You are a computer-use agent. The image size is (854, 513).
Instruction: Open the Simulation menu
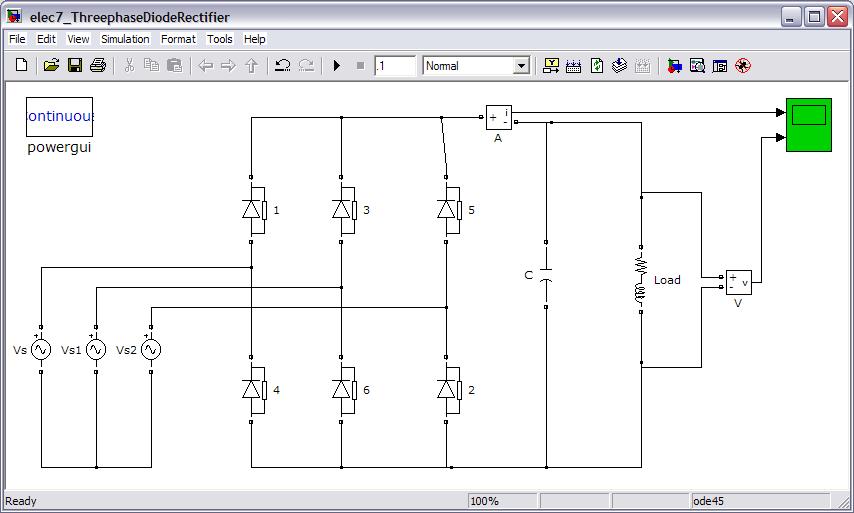tap(125, 39)
